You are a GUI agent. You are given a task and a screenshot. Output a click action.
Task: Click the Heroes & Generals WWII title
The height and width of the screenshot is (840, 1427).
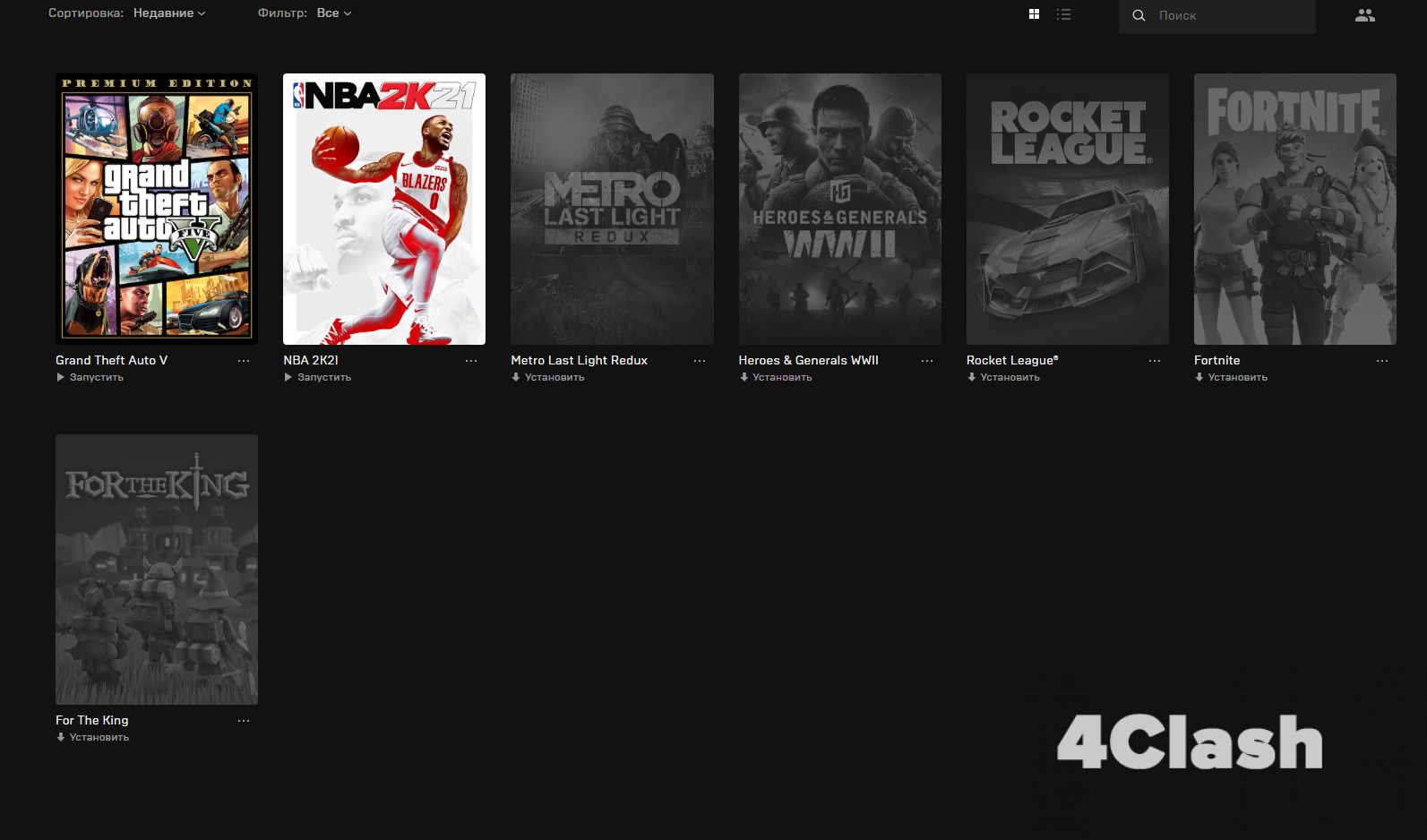point(809,361)
